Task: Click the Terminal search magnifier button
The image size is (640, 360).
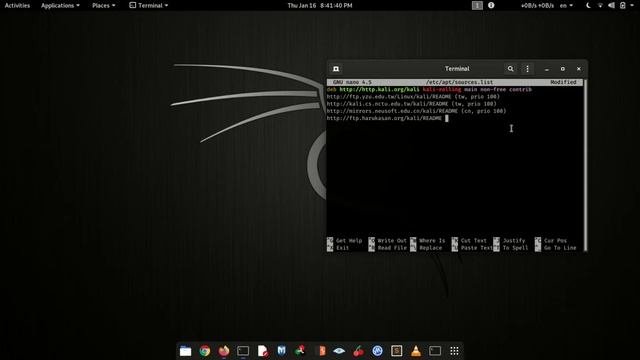Action: point(510,69)
